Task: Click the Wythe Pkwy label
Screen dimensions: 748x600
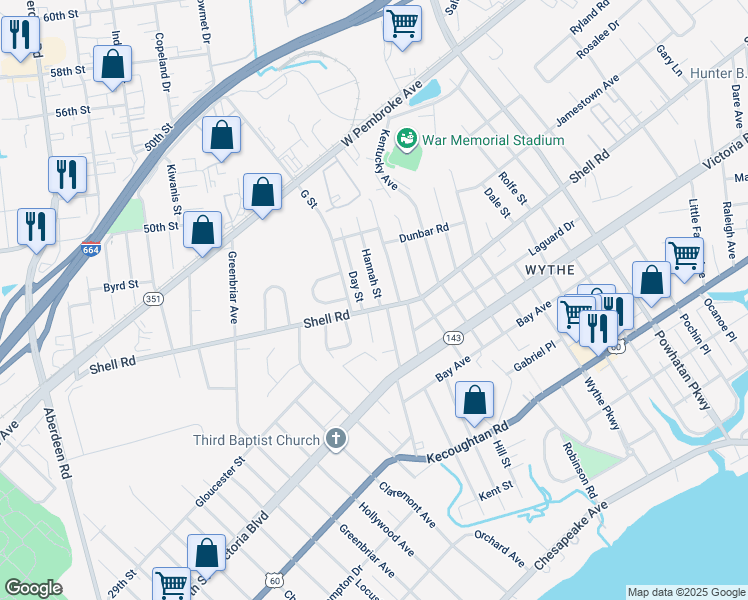Action: point(601,403)
